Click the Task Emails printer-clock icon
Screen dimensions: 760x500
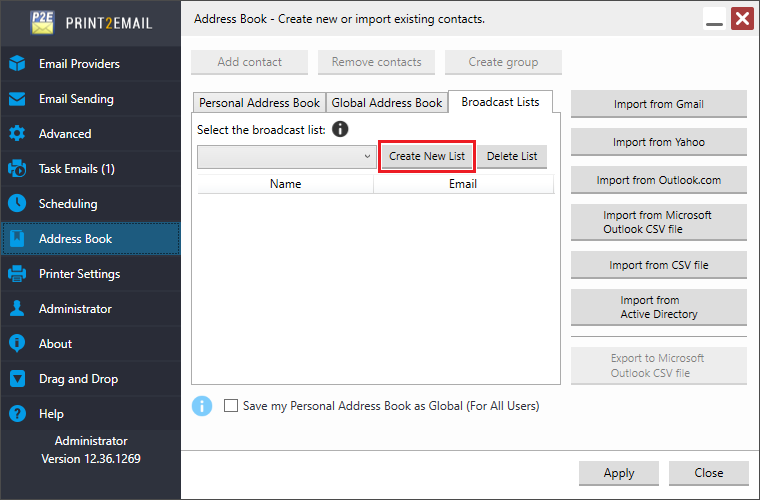coord(17,169)
